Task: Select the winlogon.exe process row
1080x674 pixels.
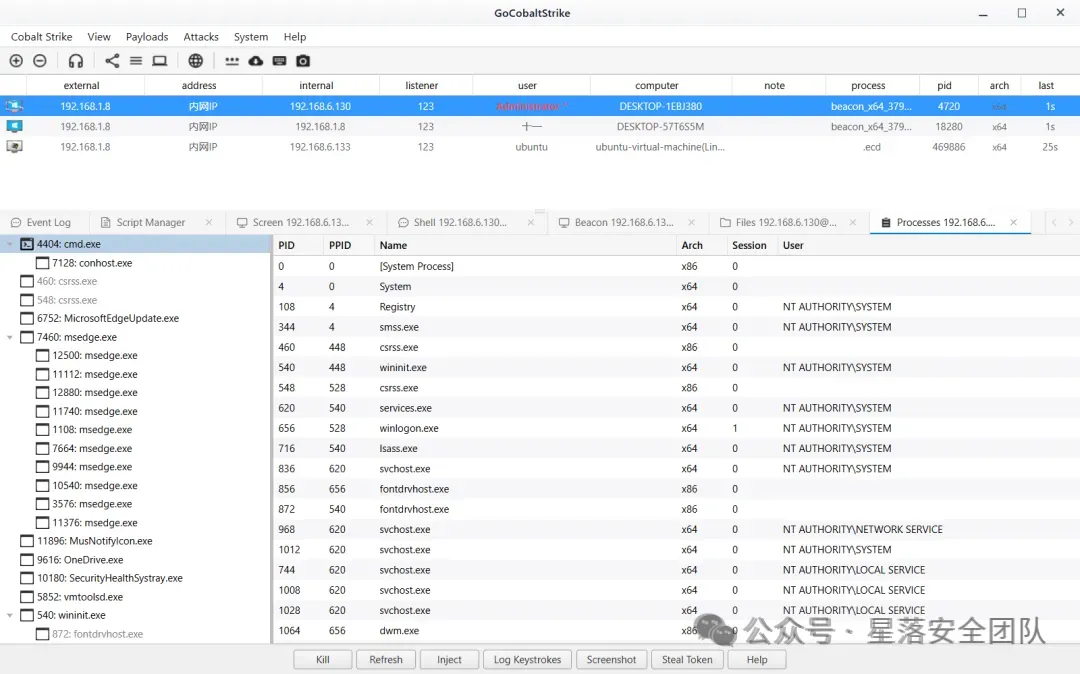Action: click(x=675, y=428)
